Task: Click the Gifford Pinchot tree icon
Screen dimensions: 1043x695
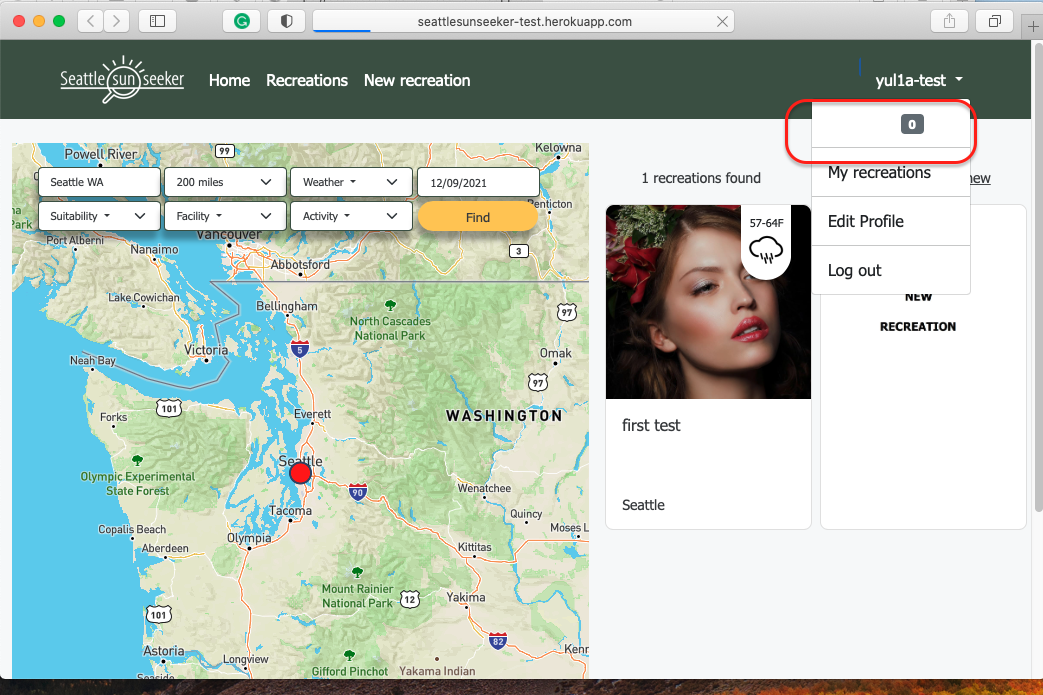Action: click(349, 655)
